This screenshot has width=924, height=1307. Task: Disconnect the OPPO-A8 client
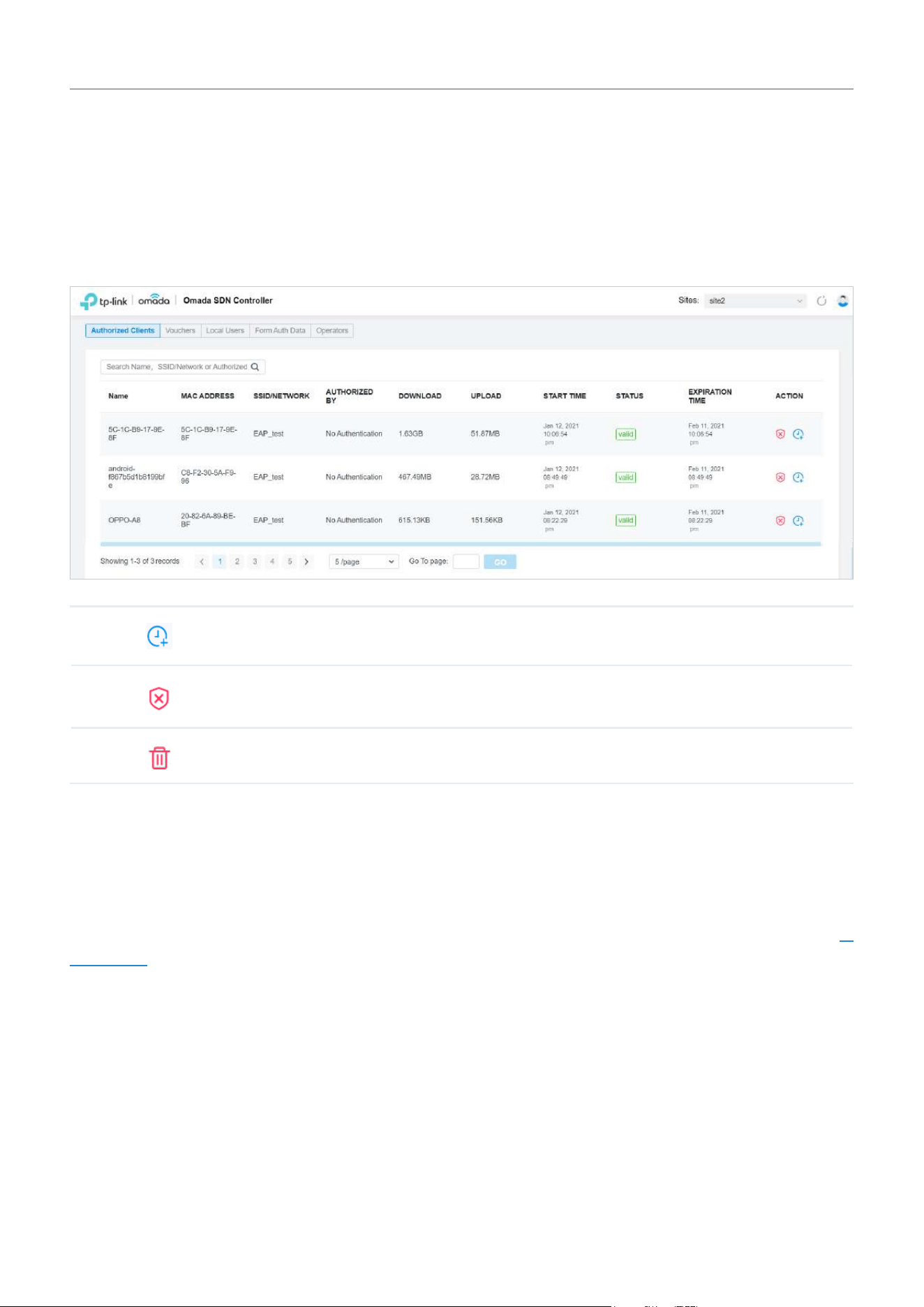pos(780,521)
